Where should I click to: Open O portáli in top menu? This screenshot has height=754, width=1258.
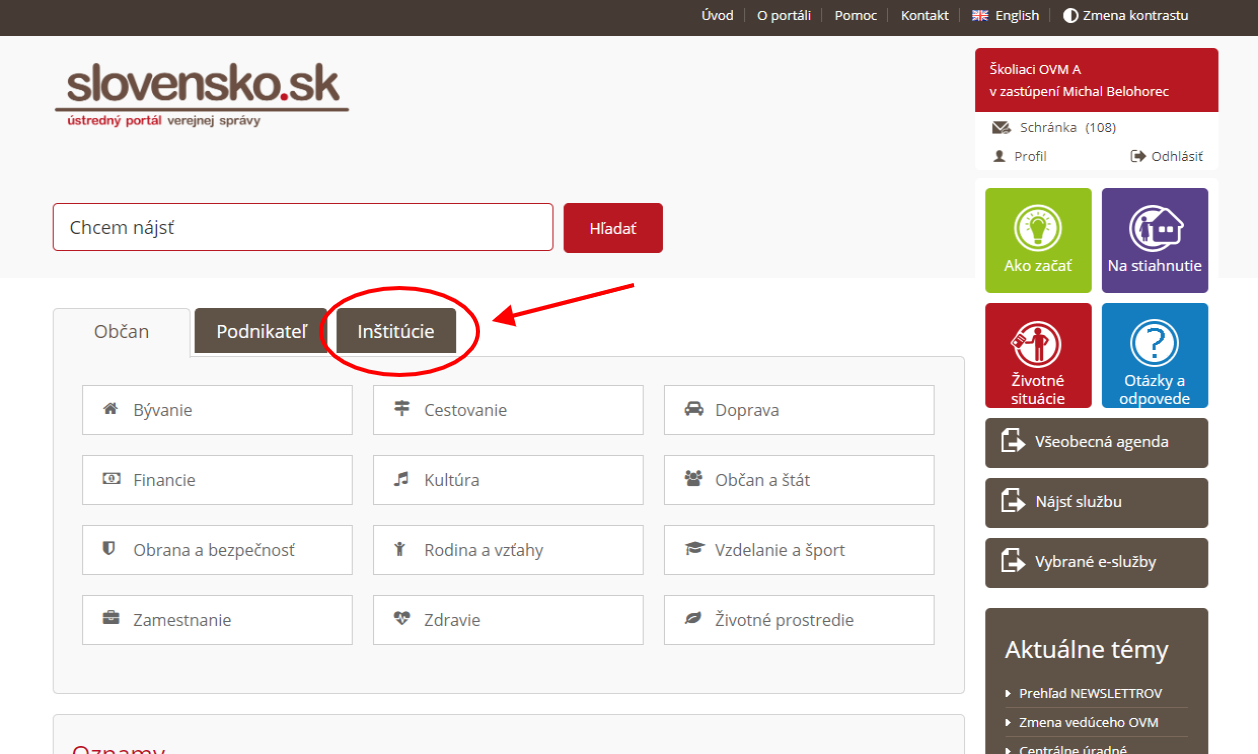coord(784,15)
